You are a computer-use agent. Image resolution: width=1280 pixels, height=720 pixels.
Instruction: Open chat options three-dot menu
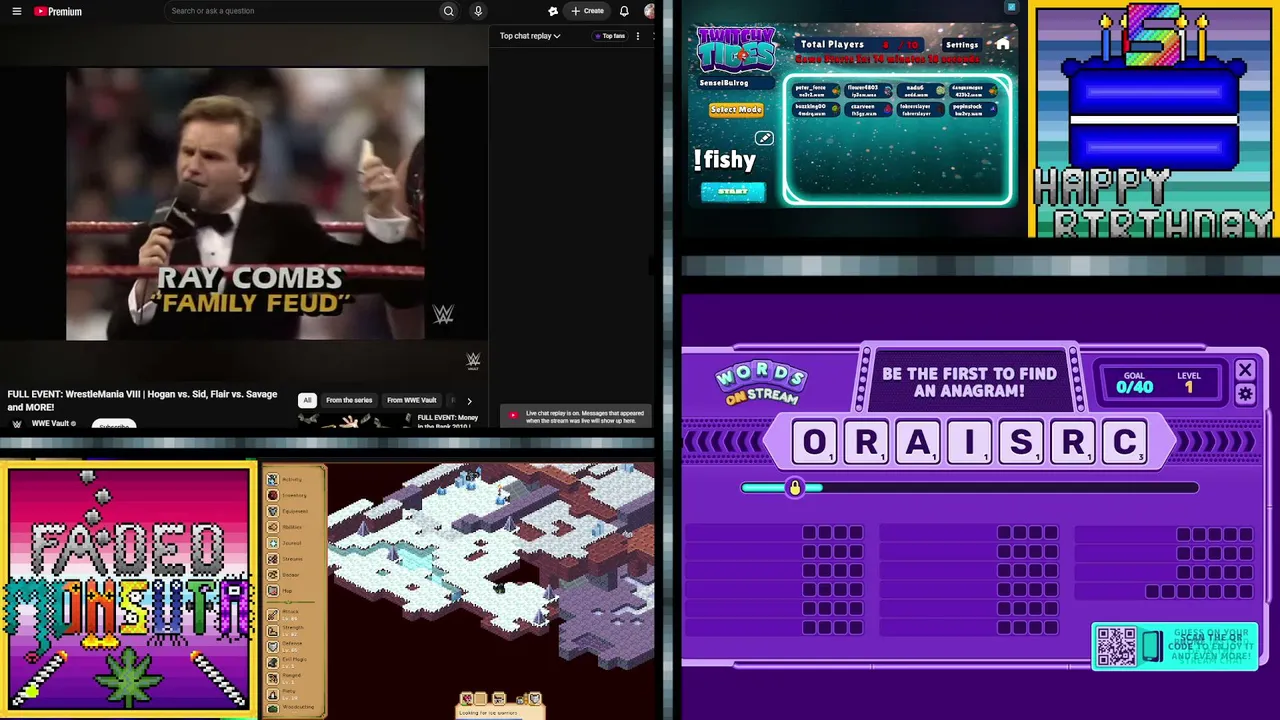pyautogui.click(x=638, y=36)
